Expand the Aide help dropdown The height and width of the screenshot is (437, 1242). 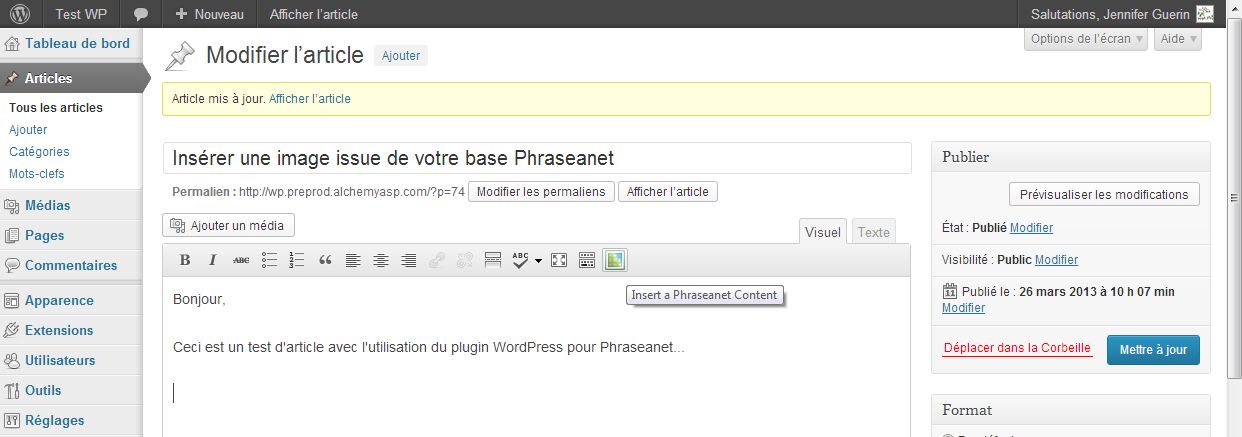[1177, 39]
